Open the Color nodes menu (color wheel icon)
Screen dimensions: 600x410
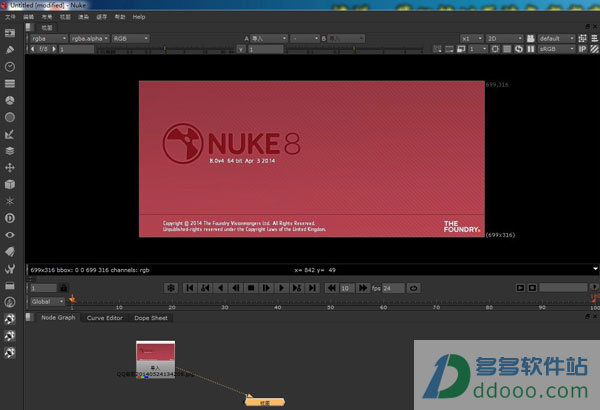click(10, 100)
